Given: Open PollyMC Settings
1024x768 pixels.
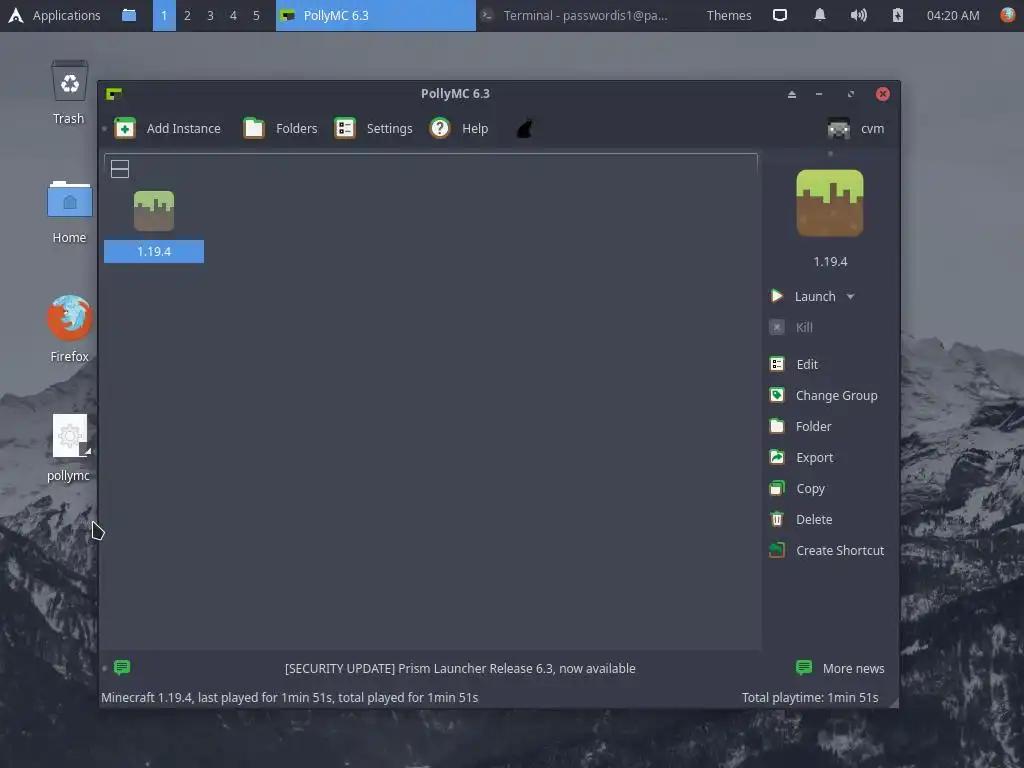Looking at the screenshot, I should tap(374, 129).
